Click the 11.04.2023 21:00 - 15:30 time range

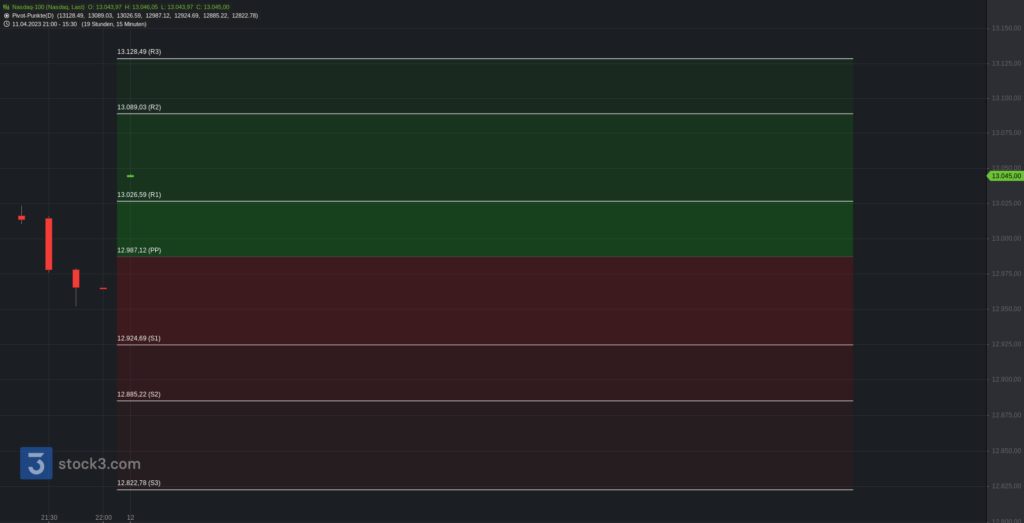tap(44, 24)
